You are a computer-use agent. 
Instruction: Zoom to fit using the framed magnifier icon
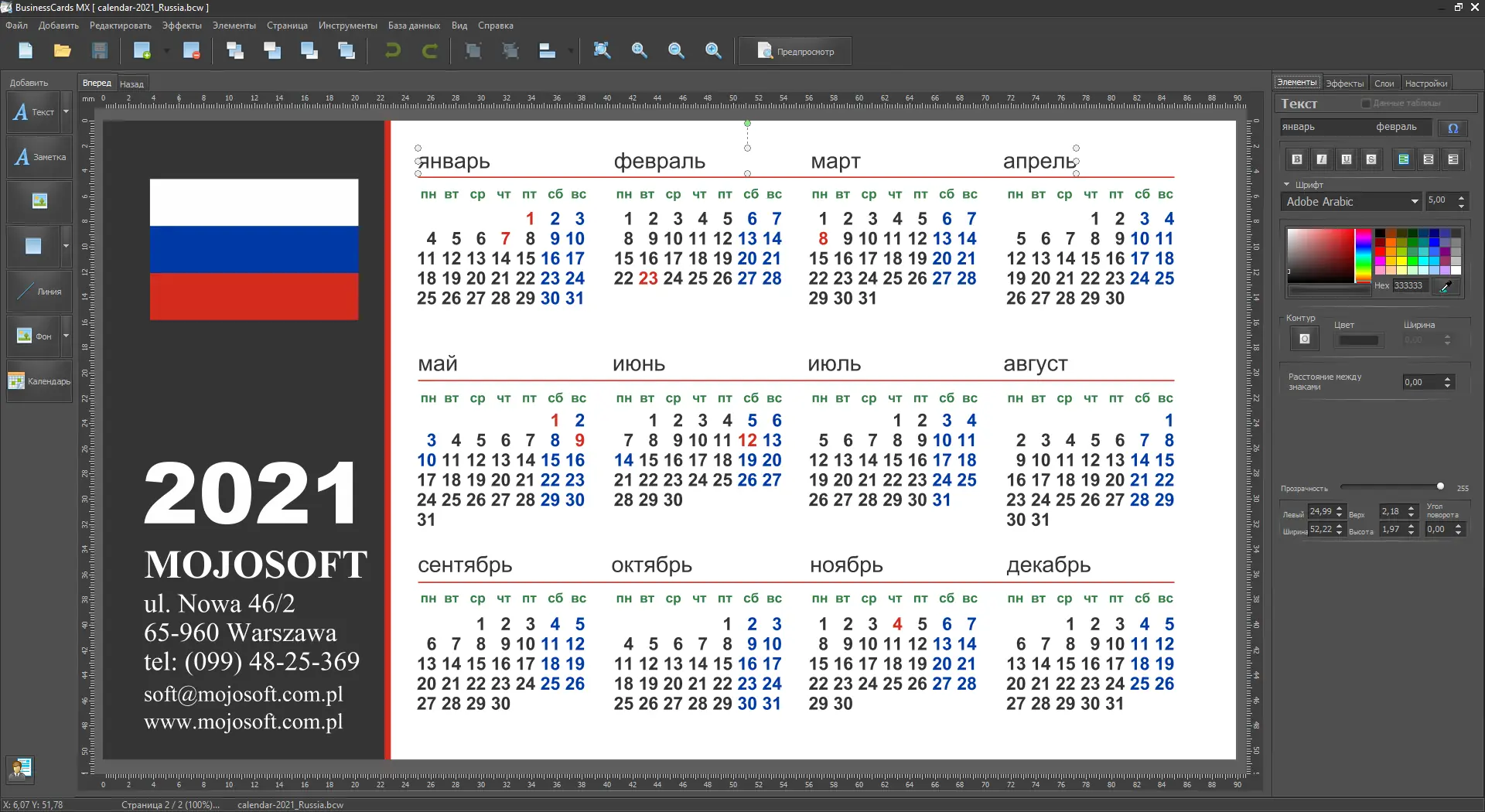click(602, 51)
